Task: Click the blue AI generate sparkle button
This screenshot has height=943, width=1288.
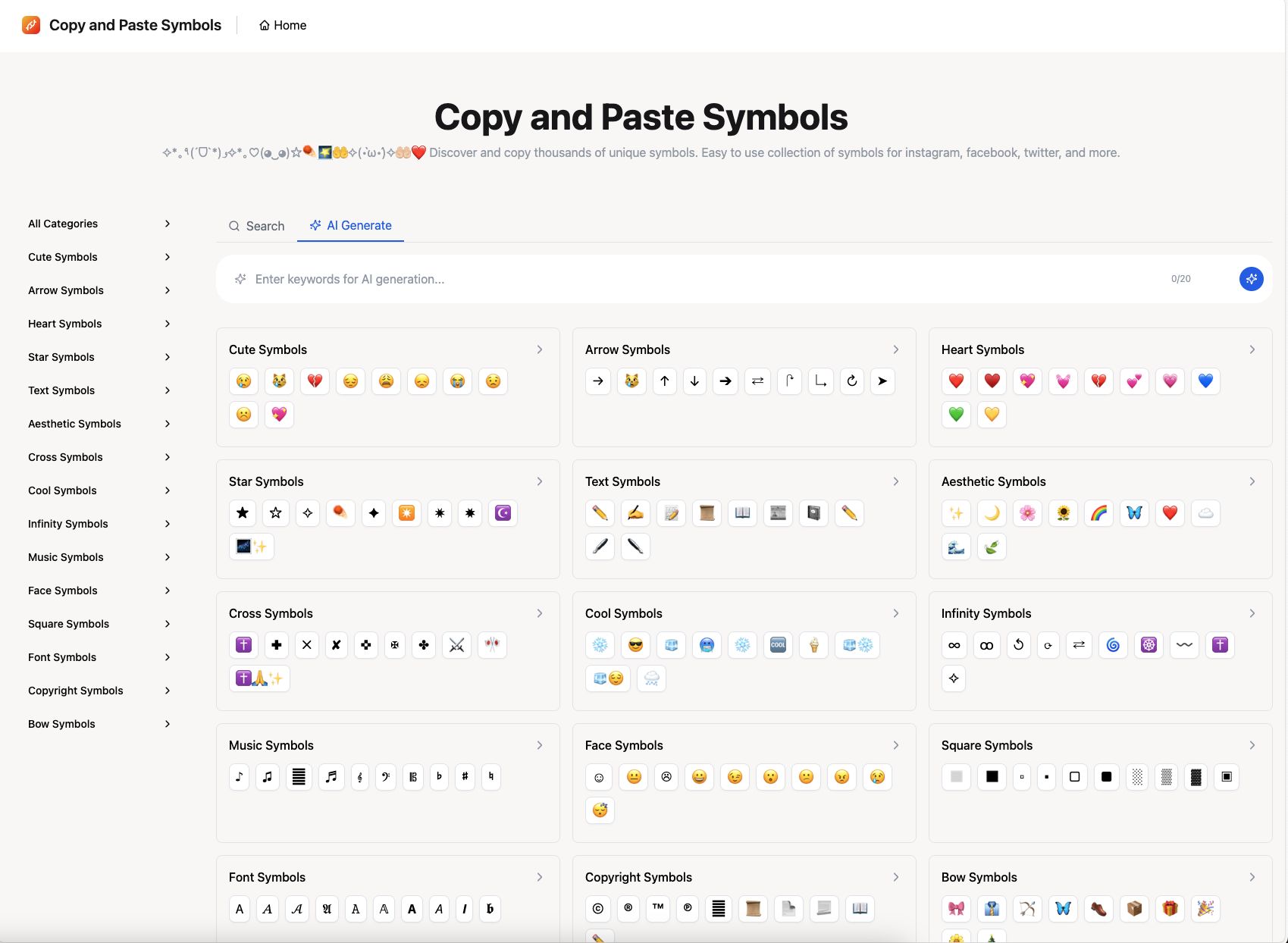Action: point(1251,279)
